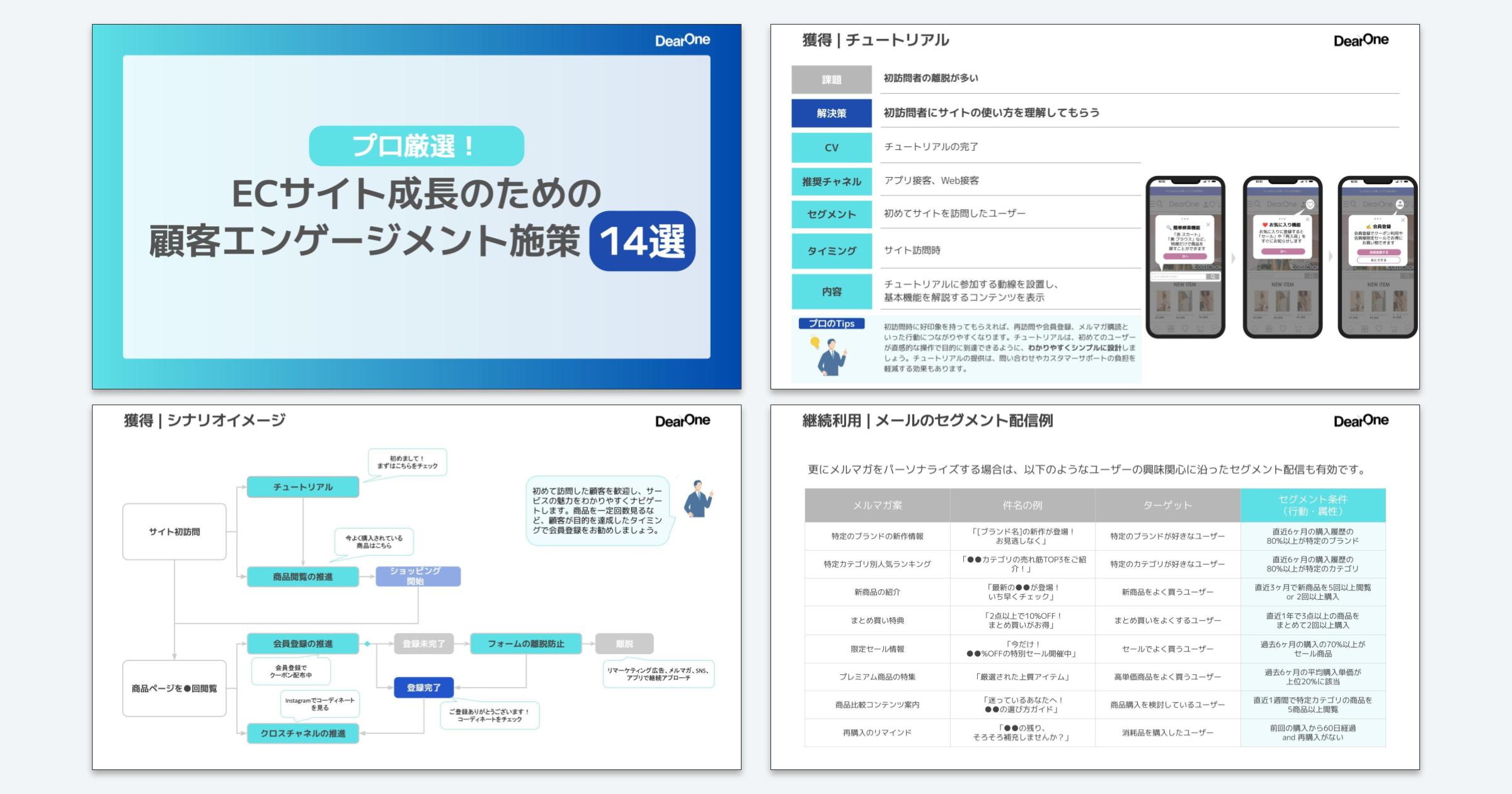Click the highlighted member profile icon on third phone

tap(1400, 204)
